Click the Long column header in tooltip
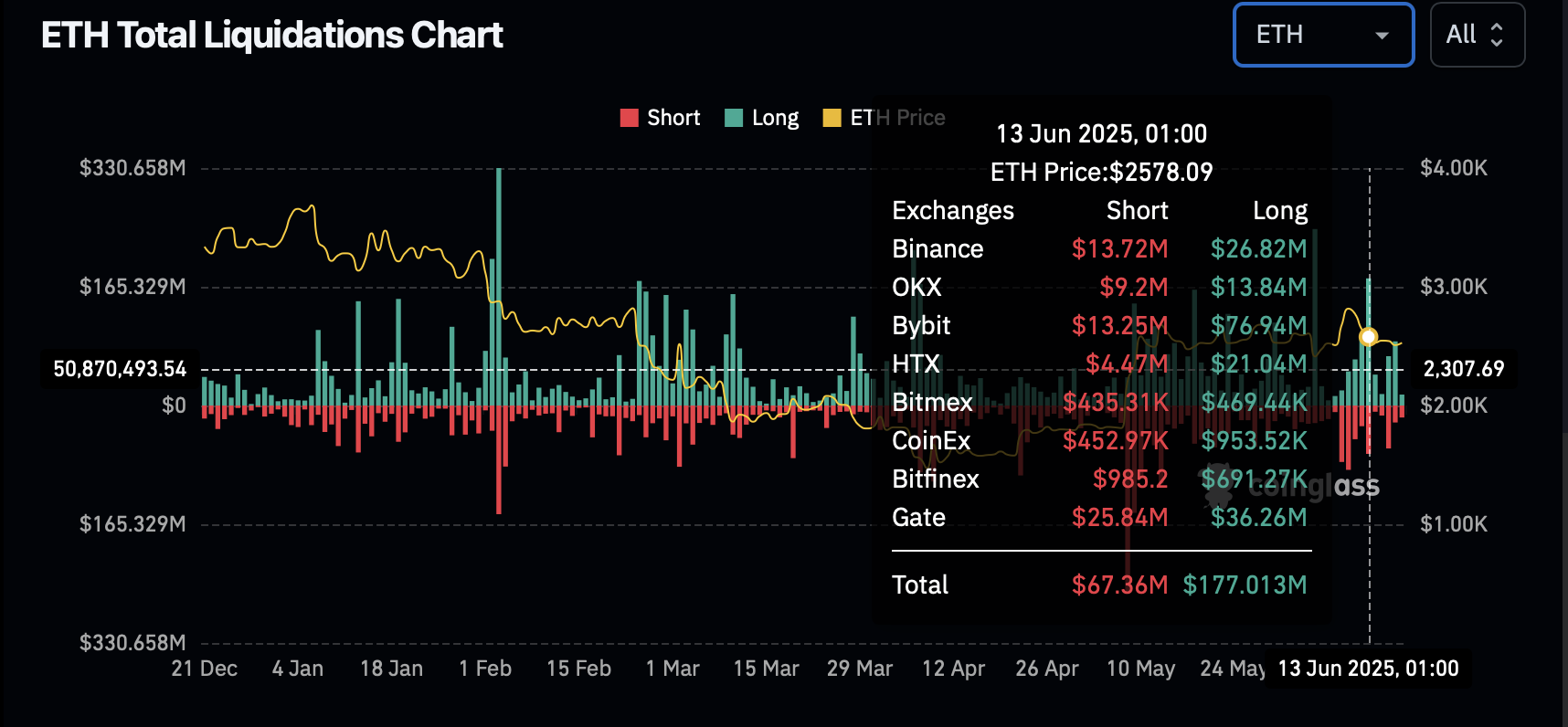The height and width of the screenshot is (727, 1568). tap(1280, 211)
